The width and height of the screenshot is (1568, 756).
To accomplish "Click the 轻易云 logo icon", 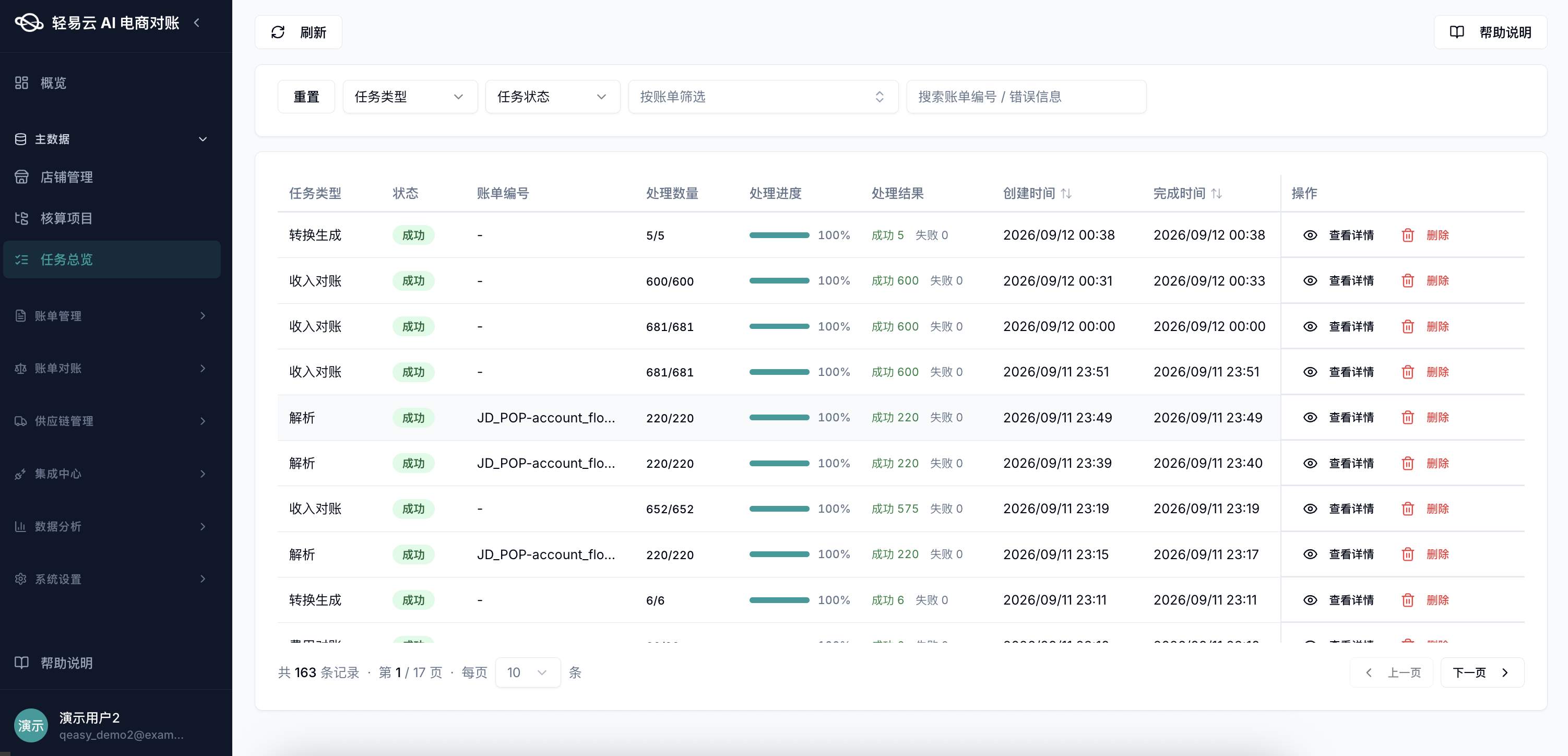I will click(x=29, y=22).
